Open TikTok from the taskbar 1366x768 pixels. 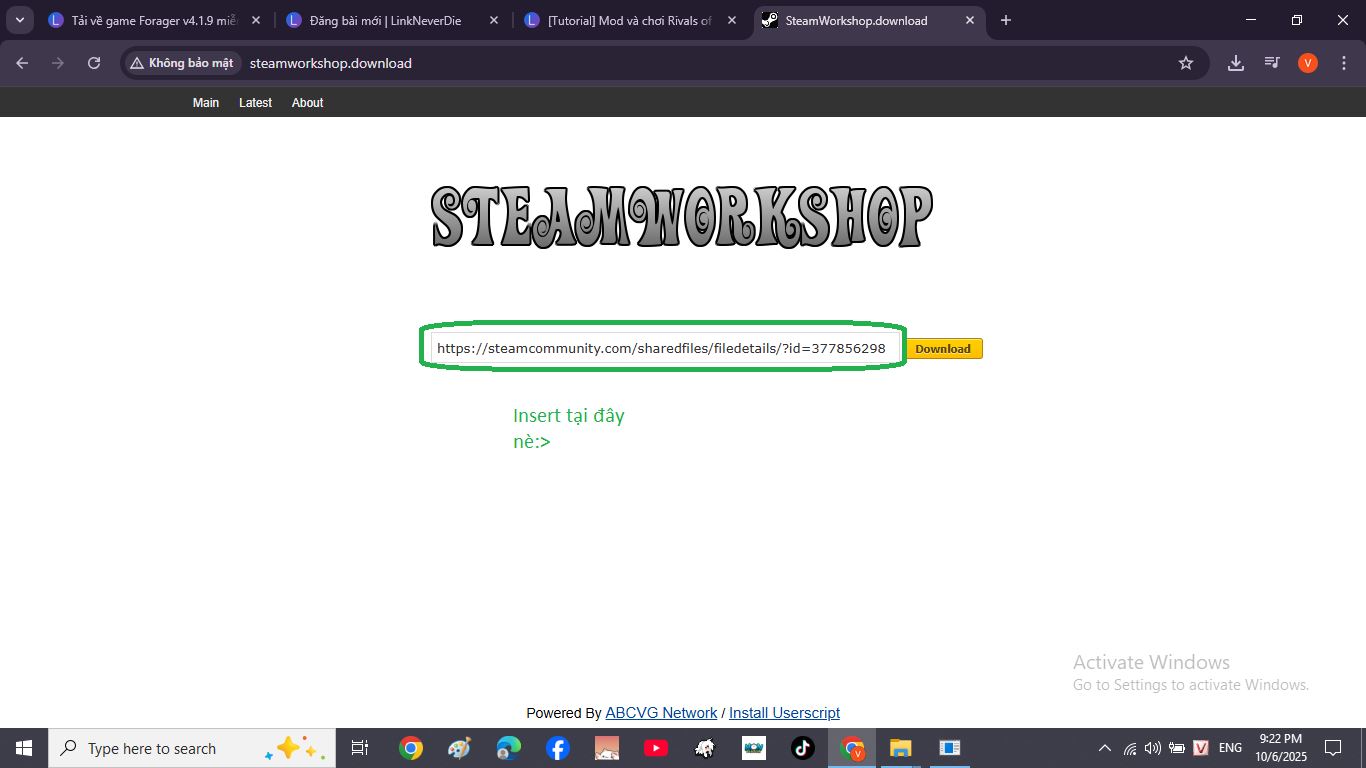coord(802,748)
